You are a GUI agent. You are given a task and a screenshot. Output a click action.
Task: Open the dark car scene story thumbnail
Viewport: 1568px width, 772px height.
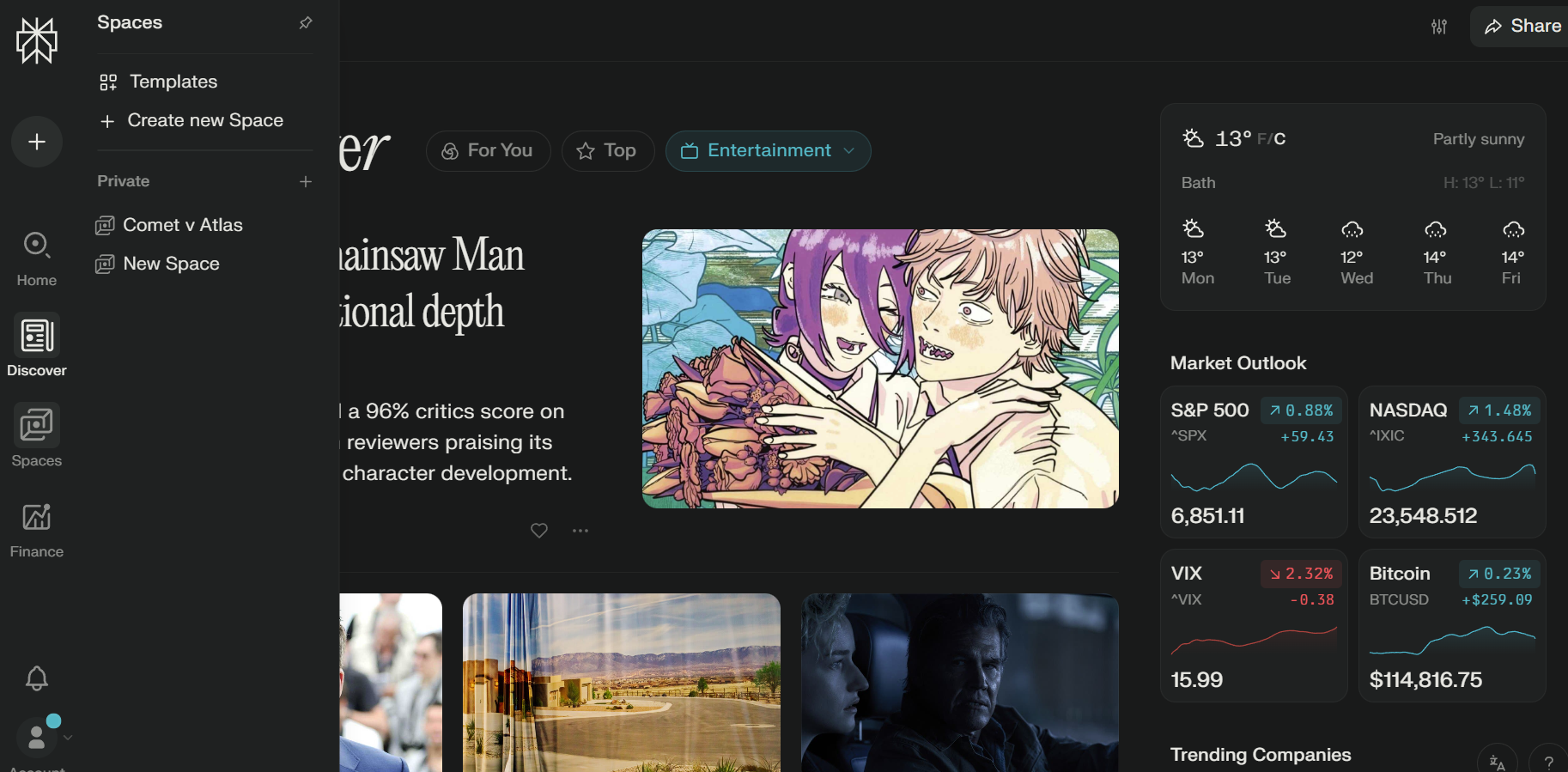click(x=960, y=683)
